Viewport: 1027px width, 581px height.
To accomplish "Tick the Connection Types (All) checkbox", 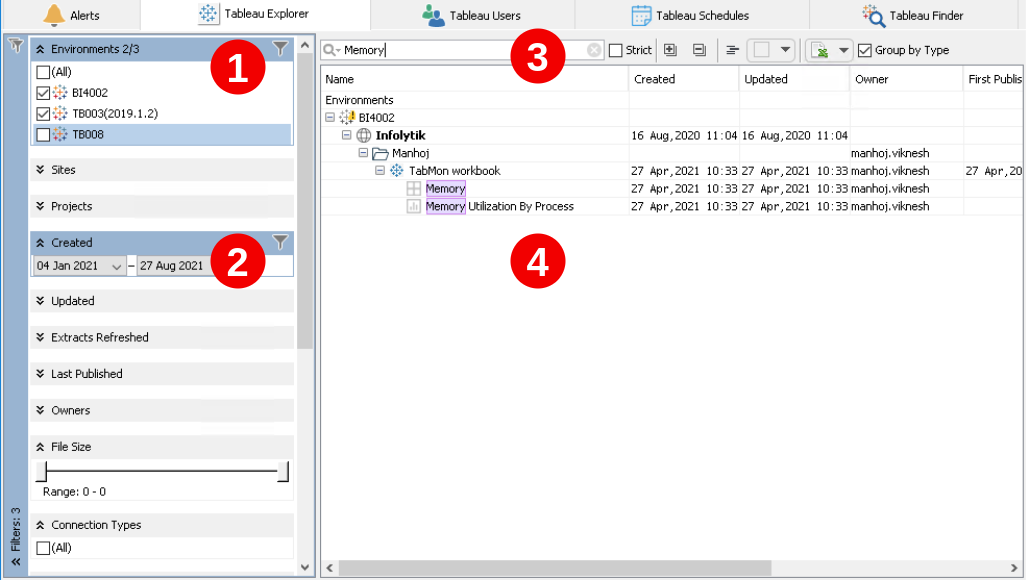I will 43,548.
